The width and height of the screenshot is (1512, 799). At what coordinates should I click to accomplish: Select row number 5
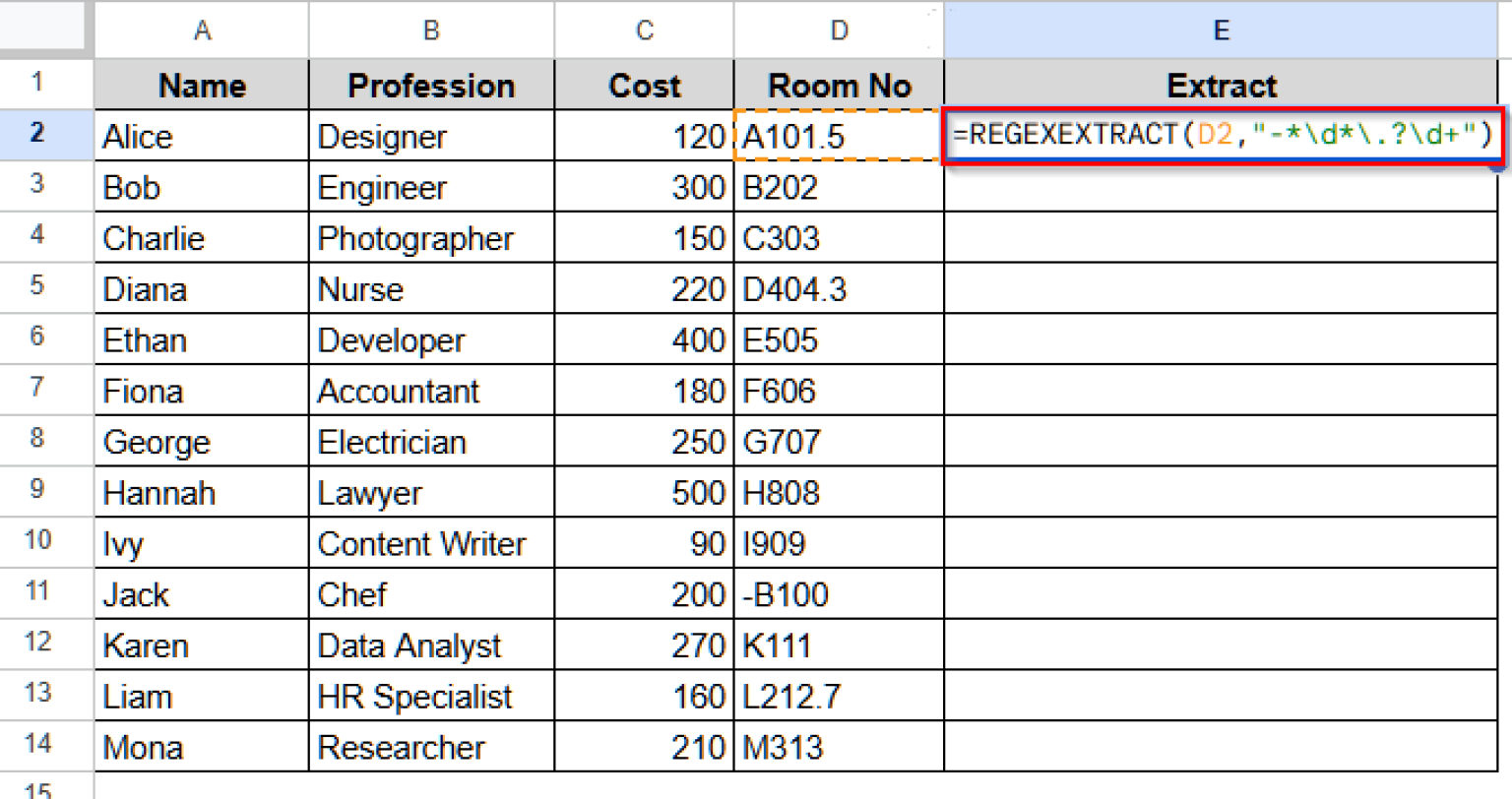pyautogui.click(x=44, y=288)
